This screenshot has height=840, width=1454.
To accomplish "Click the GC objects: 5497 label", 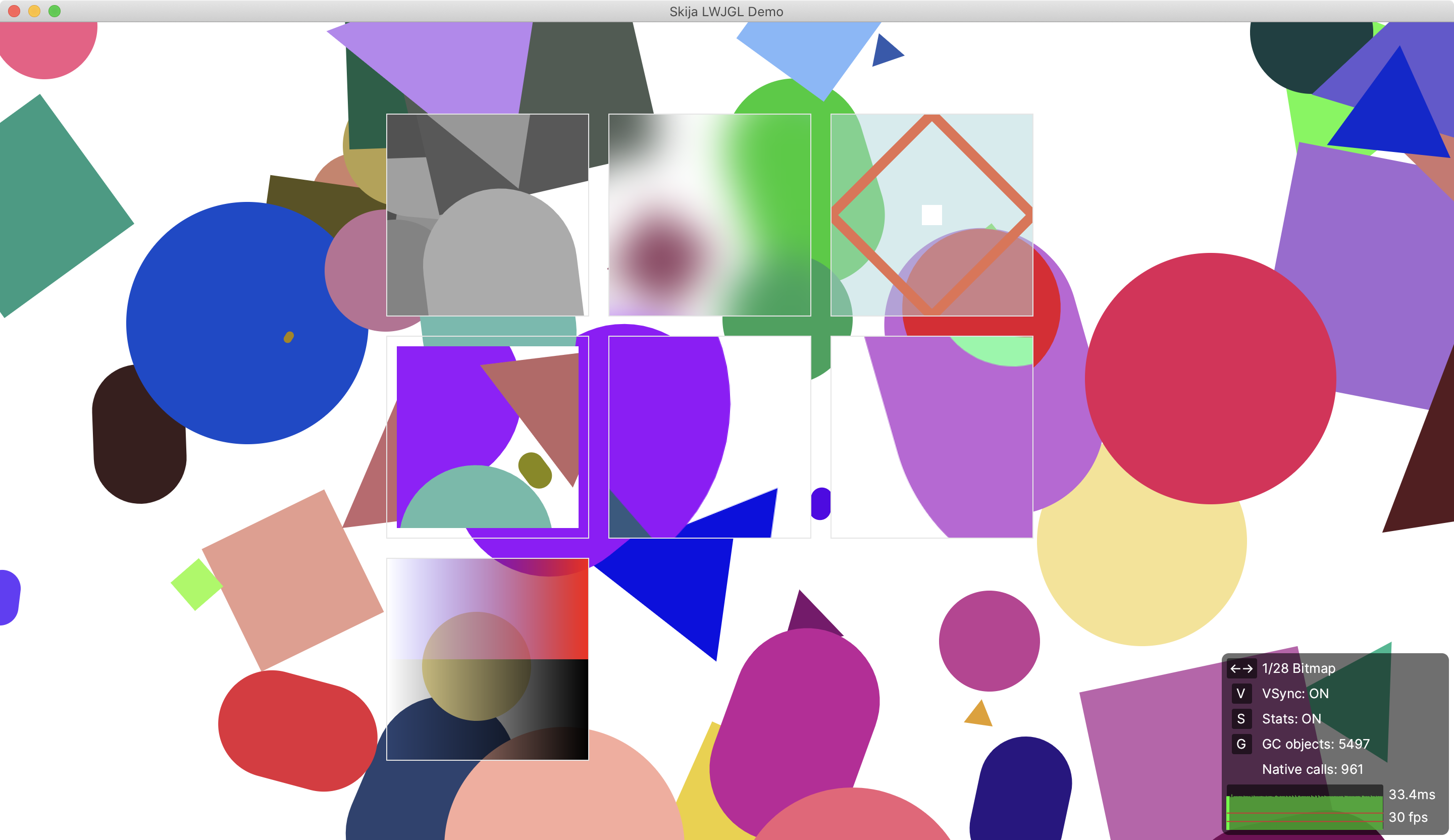I will pyautogui.click(x=1315, y=744).
